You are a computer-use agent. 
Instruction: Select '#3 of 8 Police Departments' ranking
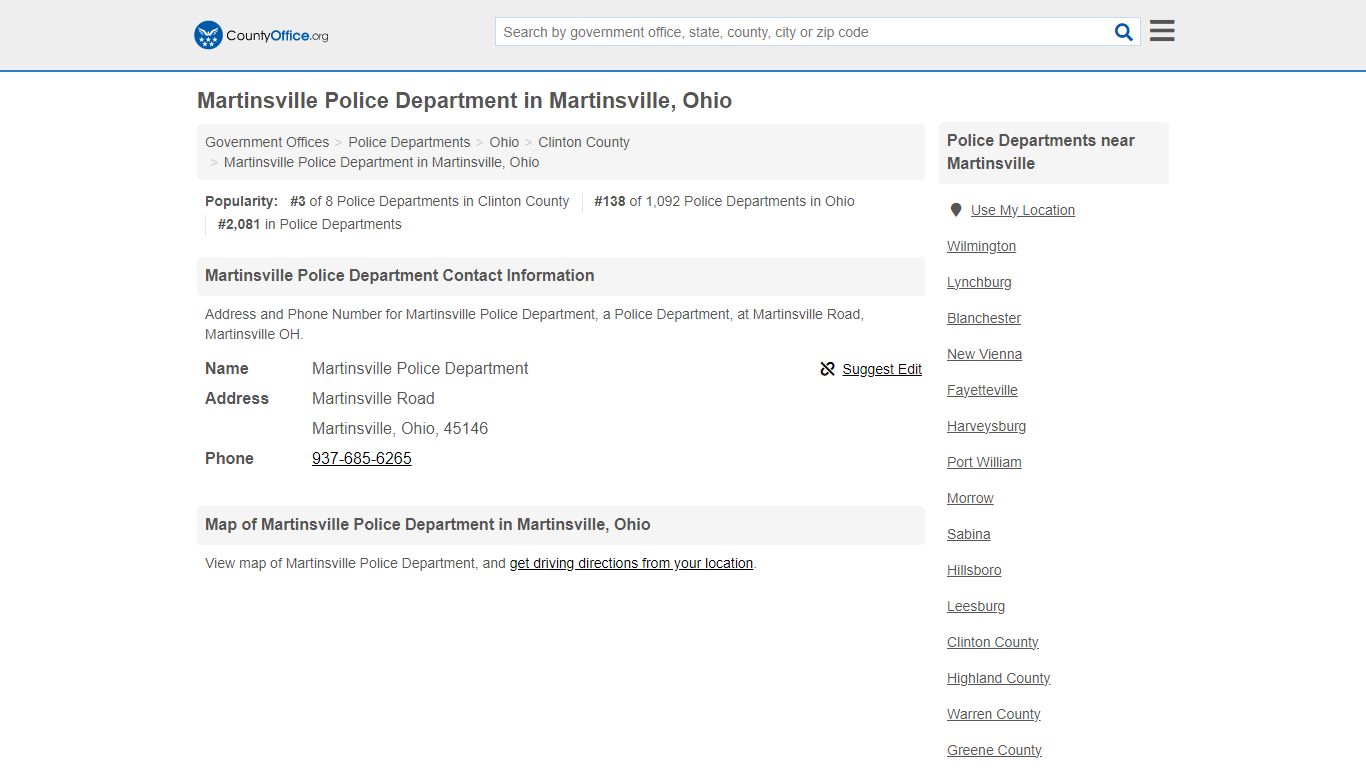(x=430, y=201)
